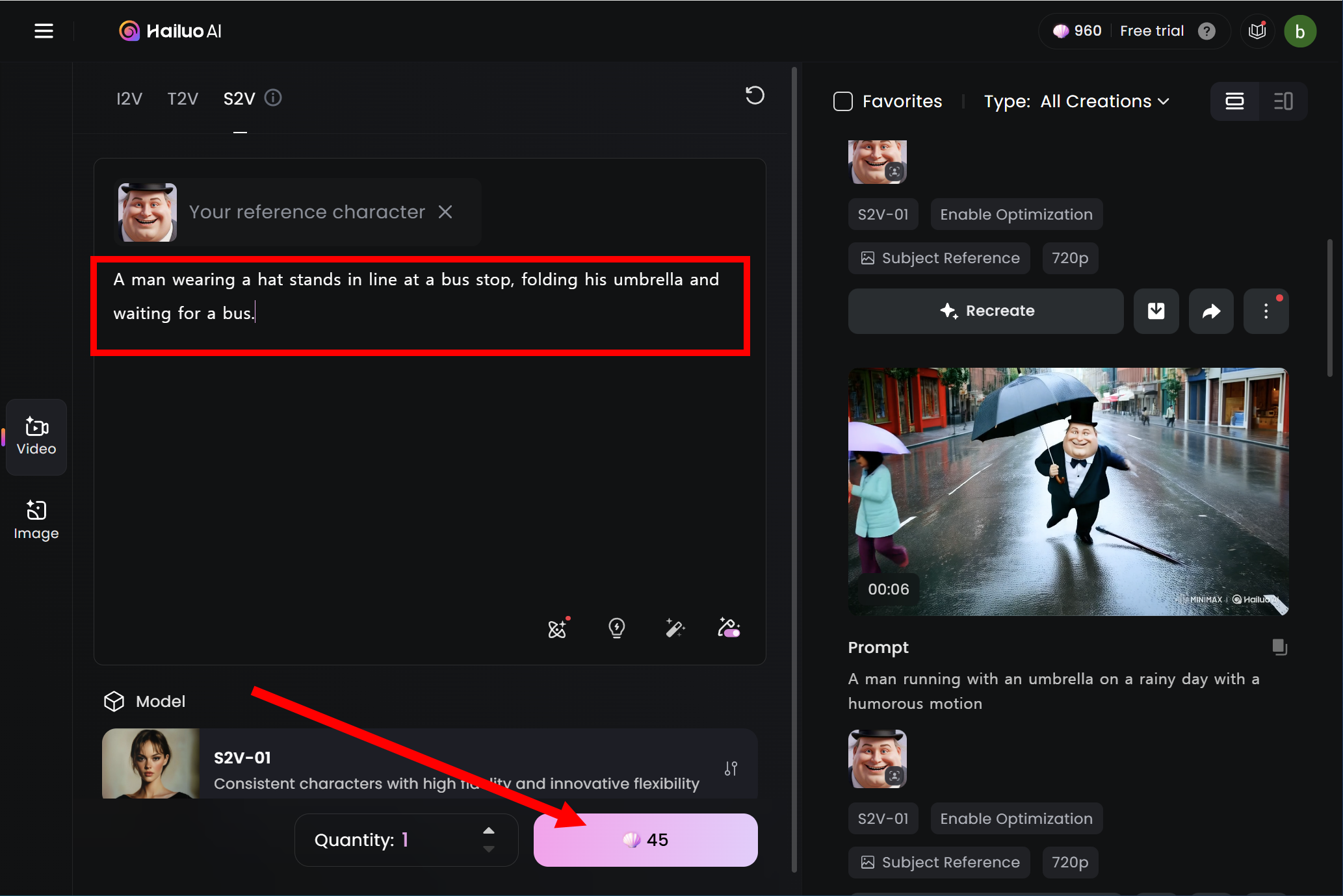Copy the prompt text icon
The height and width of the screenshot is (896, 1343).
[1279, 646]
